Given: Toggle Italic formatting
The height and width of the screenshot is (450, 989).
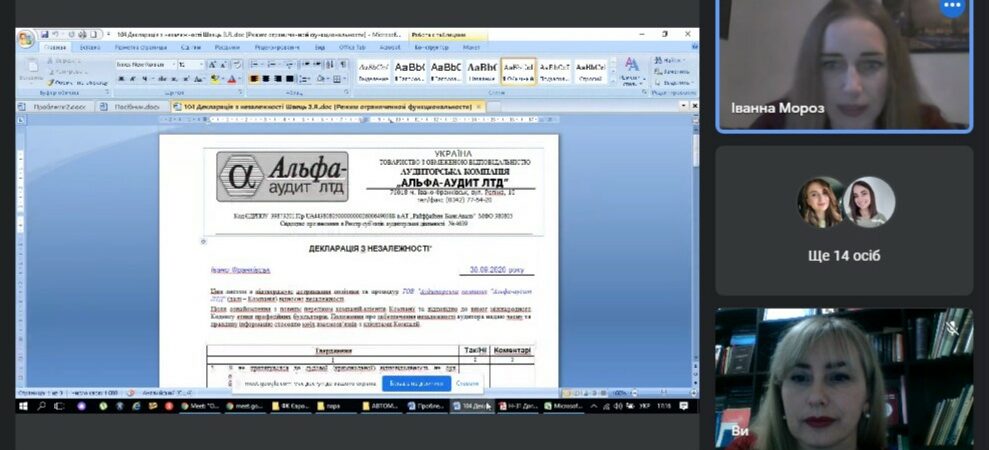Looking at the screenshot, I should [x=132, y=79].
